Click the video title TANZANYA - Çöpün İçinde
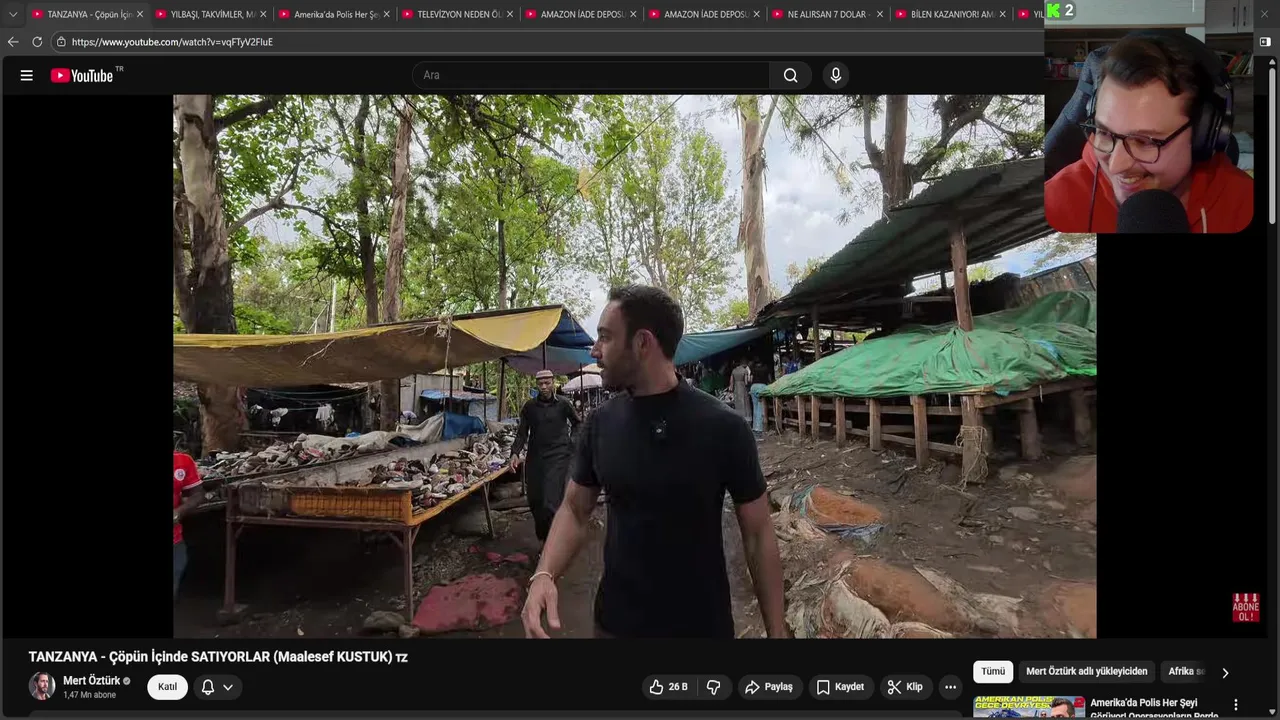Screen dimensions: 1280x720 218,657
